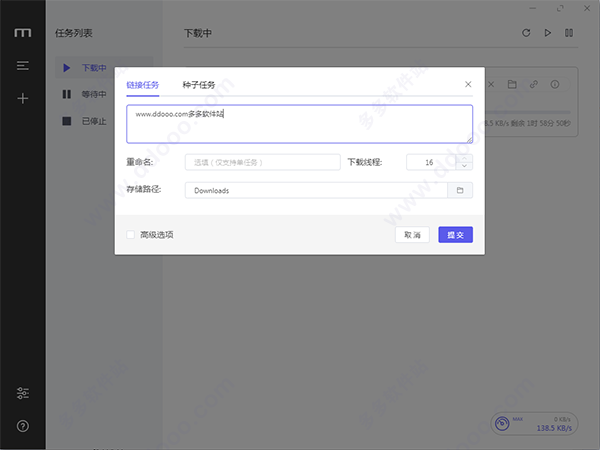Click the 提交 button
The height and width of the screenshot is (450, 600).
(455, 235)
